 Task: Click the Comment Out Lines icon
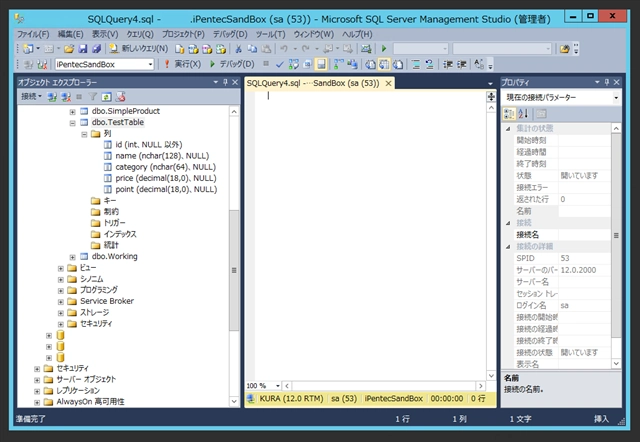[x=416, y=64]
